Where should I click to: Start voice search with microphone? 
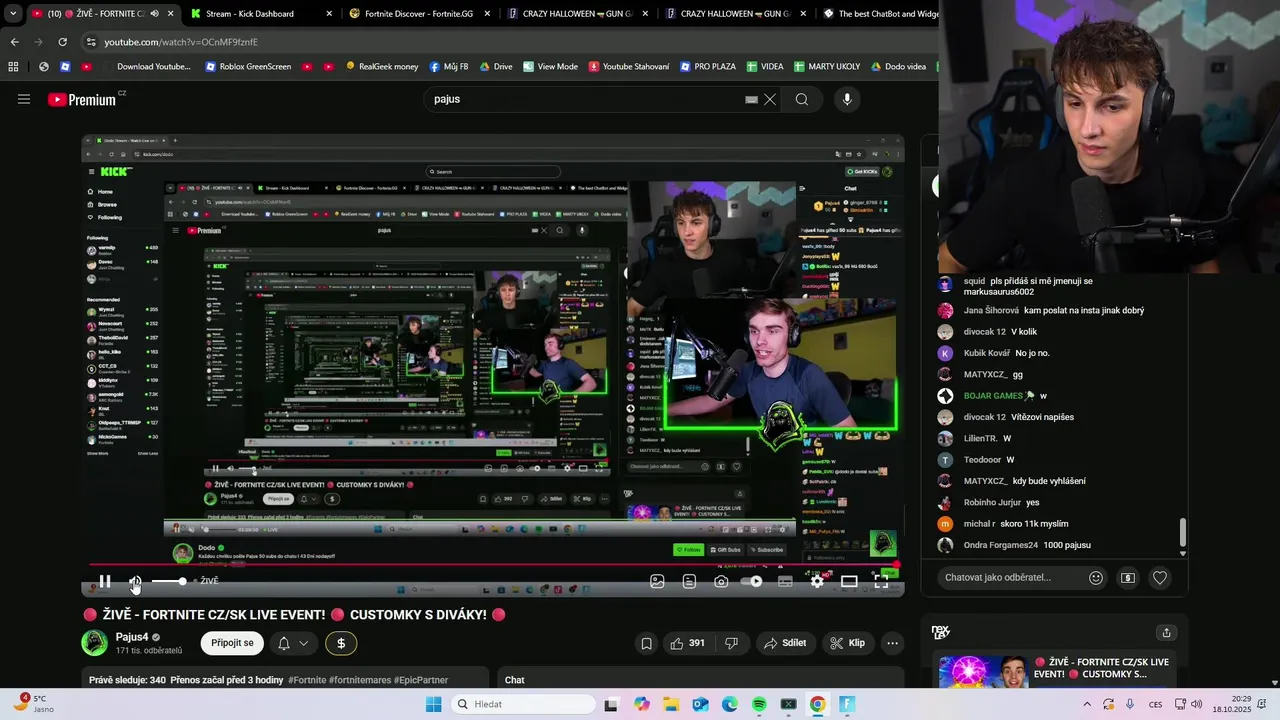tap(847, 99)
